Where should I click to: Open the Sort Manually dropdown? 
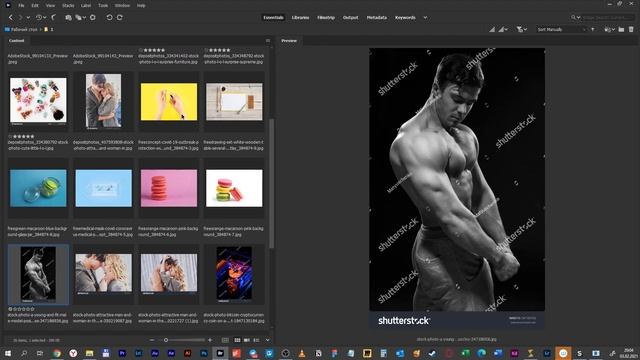click(x=562, y=29)
